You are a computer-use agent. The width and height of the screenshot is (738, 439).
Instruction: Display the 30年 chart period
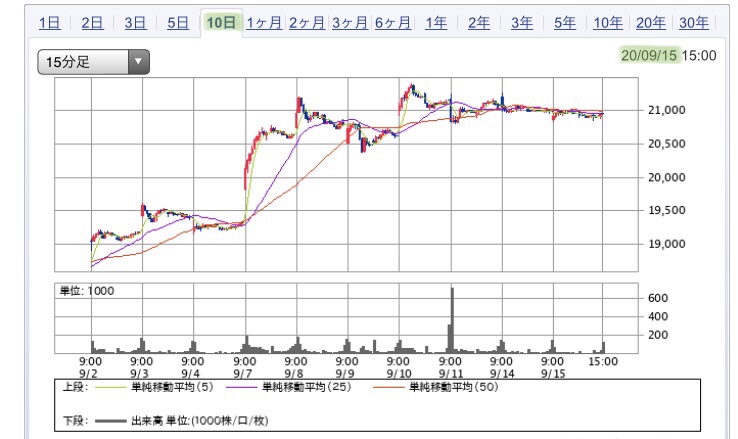[x=694, y=23]
